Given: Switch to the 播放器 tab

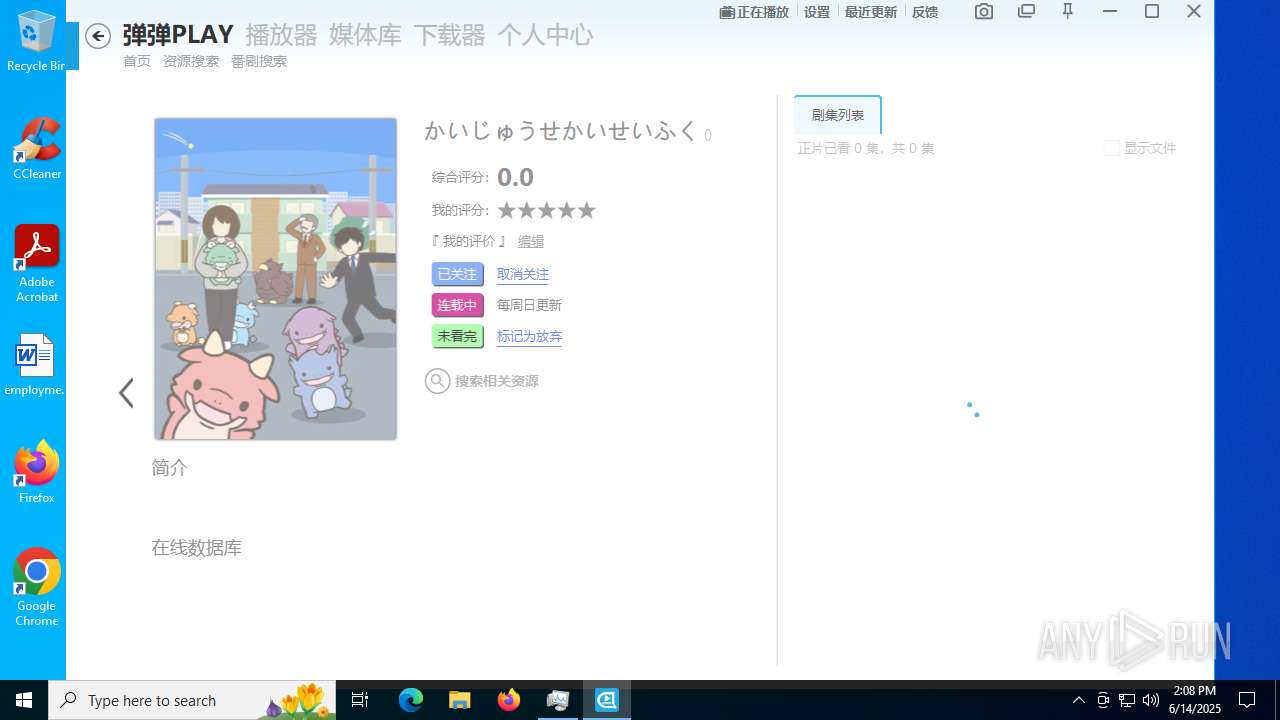Looking at the screenshot, I should pos(281,35).
